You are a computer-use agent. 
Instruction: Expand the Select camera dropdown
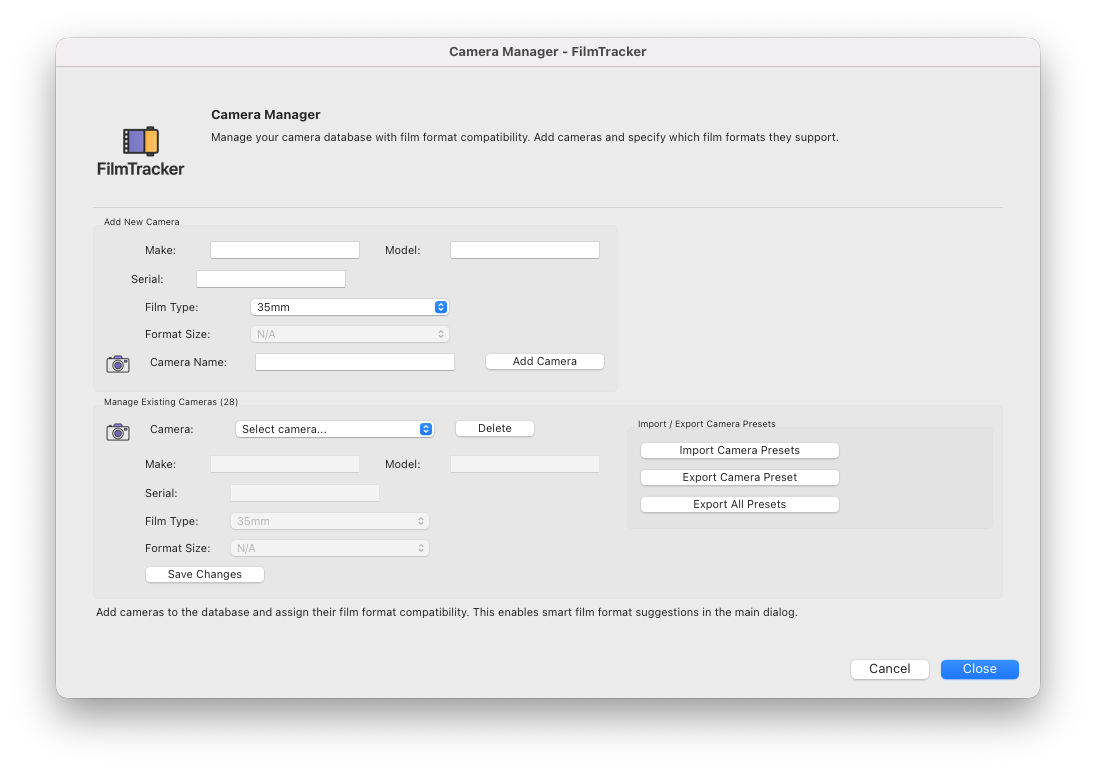335,429
